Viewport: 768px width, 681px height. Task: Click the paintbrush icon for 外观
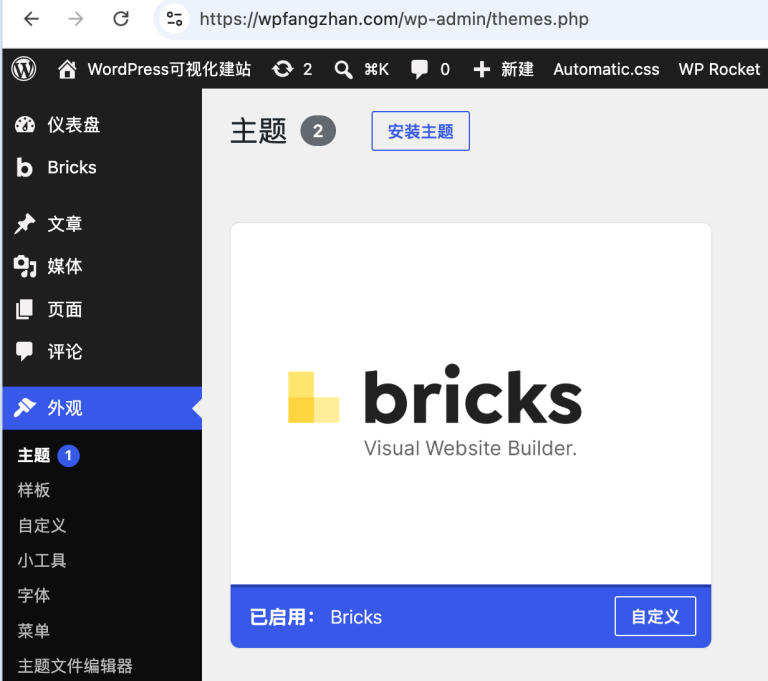point(24,408)
